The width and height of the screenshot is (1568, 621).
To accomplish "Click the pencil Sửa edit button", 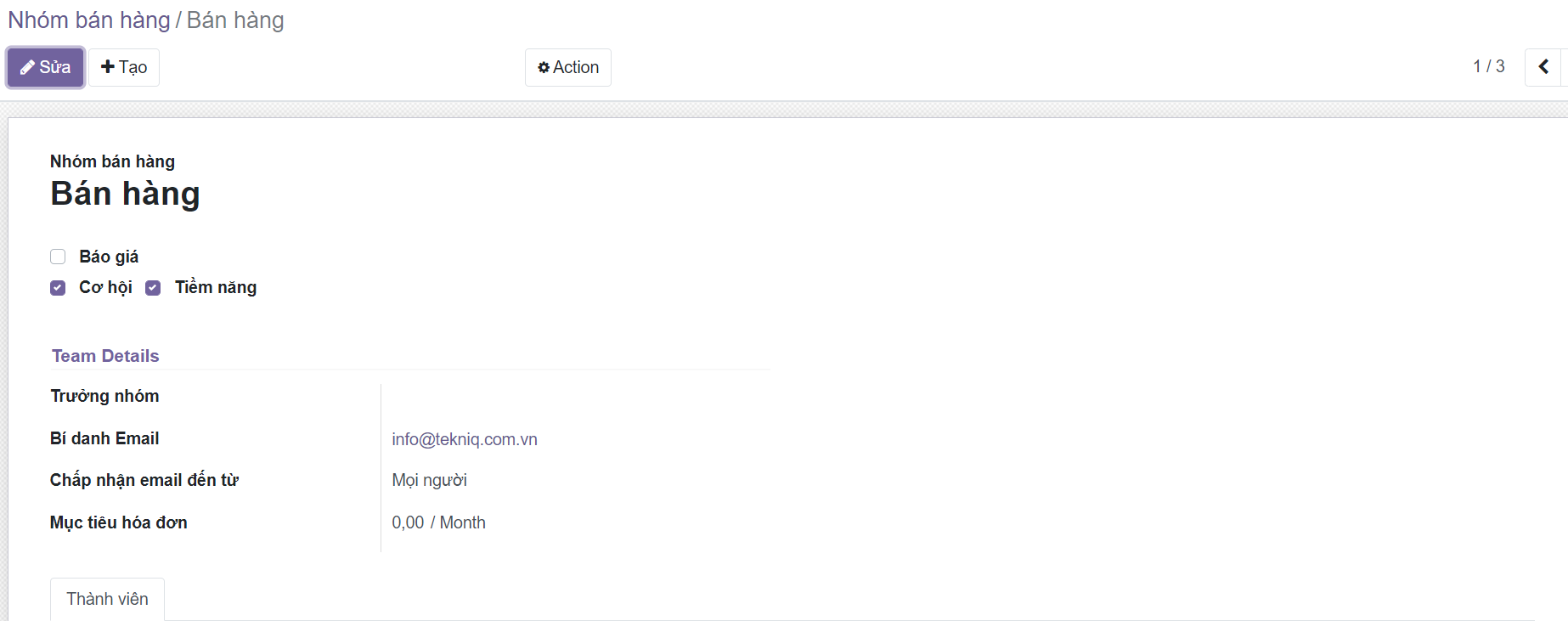I will coord(46,67).
